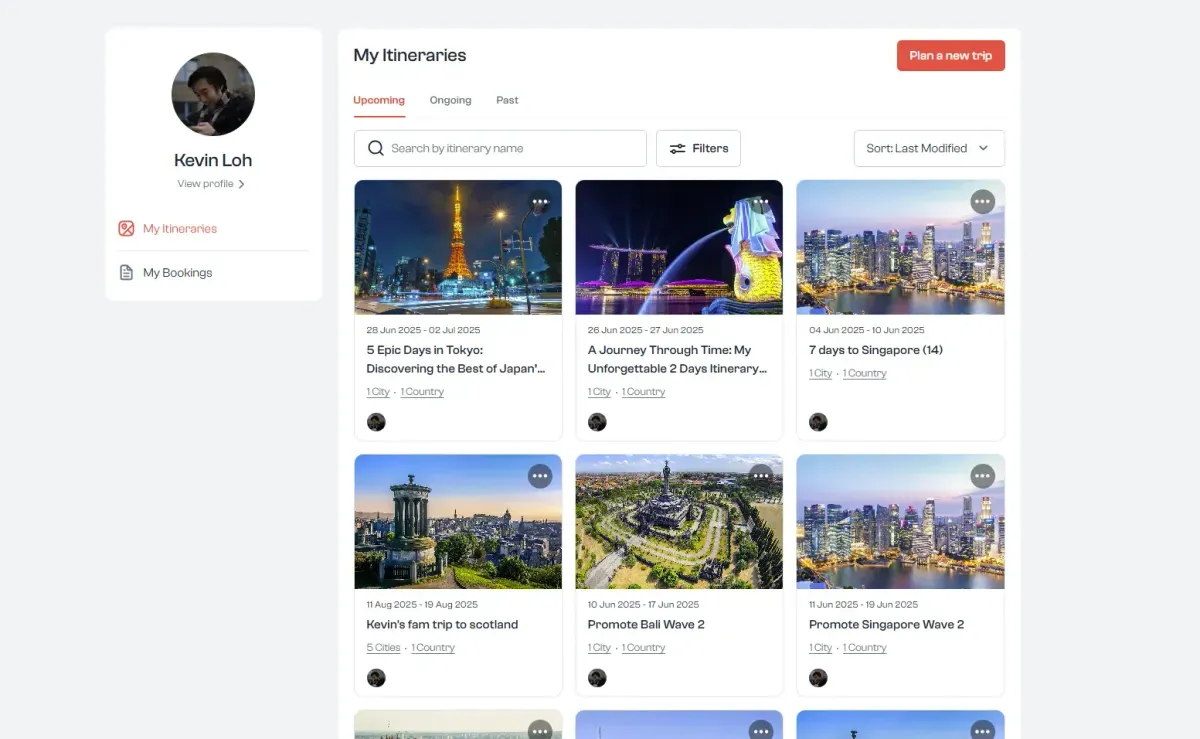Open the Filters button label

coord(710,148)
